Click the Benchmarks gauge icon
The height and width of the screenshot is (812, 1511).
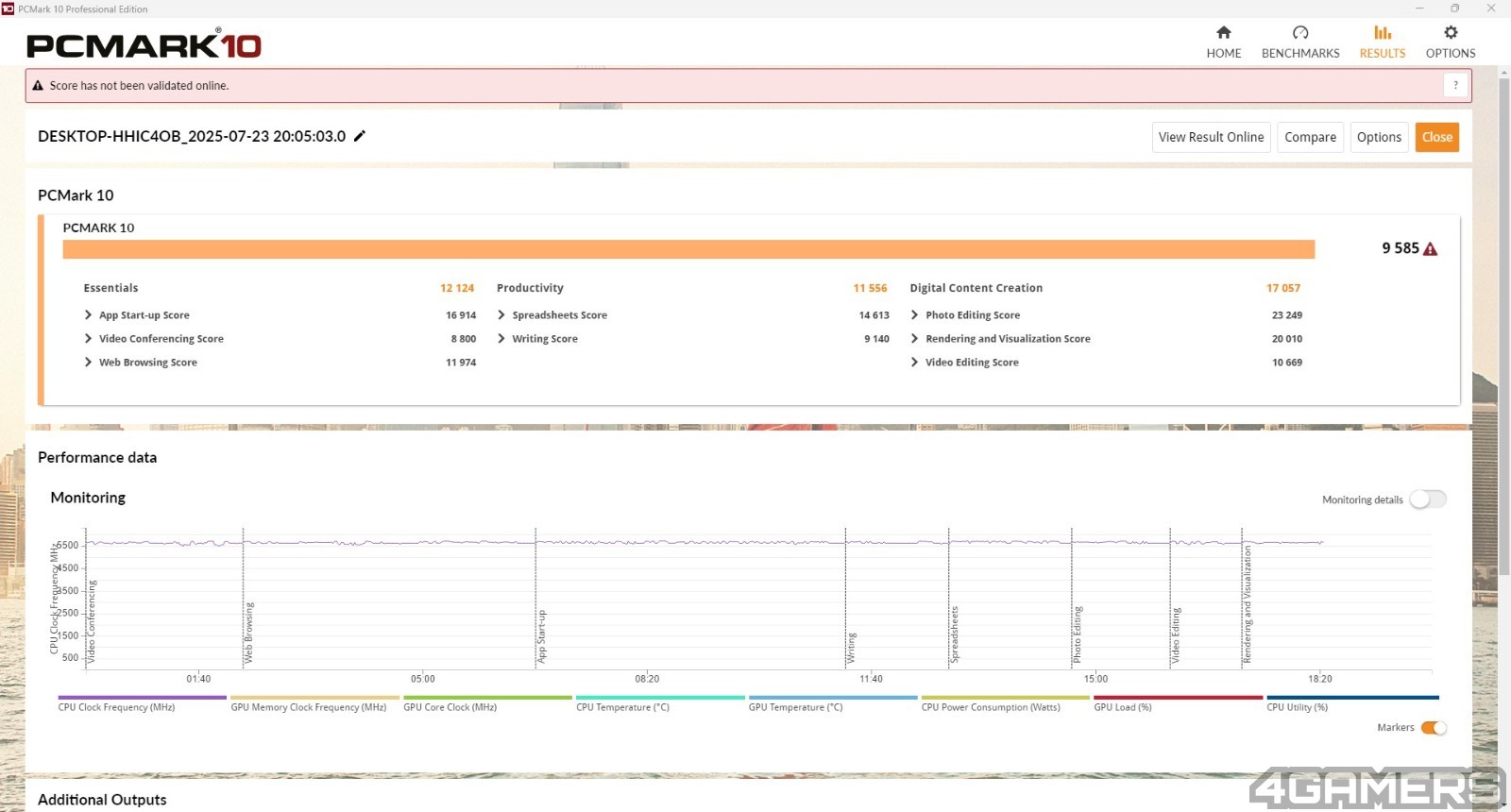(1300, 32)
